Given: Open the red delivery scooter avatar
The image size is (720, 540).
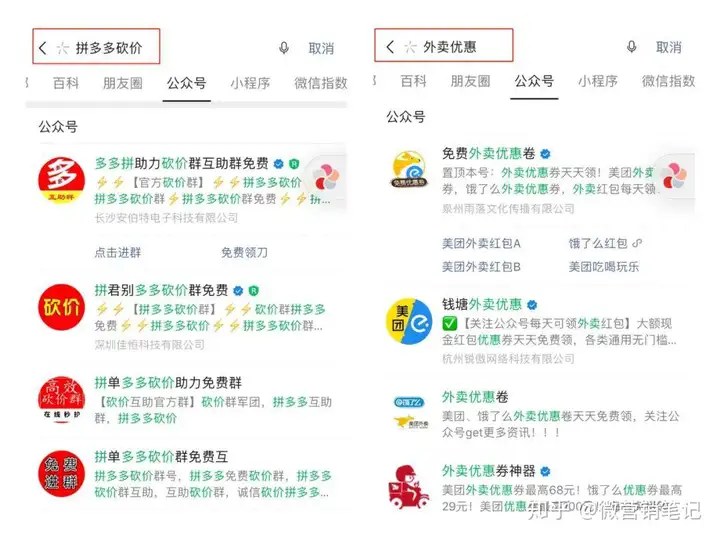Looking at the screenshot, I should coord(408,487).
